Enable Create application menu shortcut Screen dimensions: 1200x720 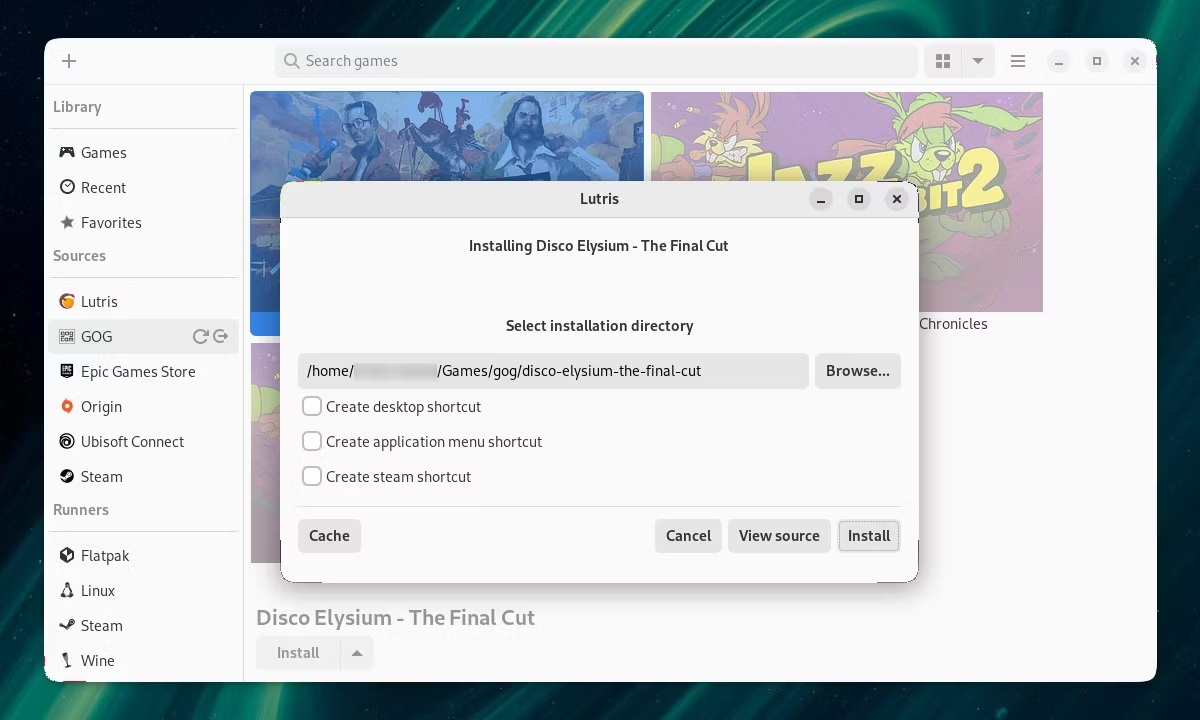312,441
